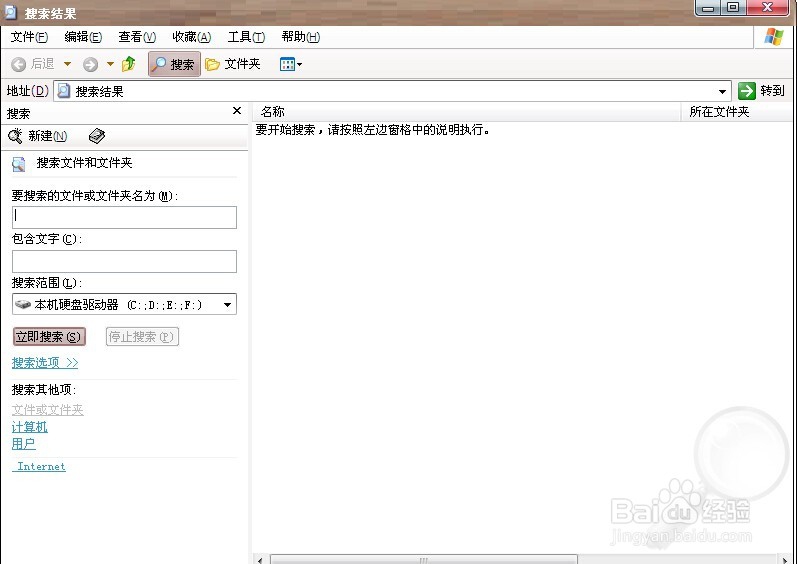Click the 停止搜索(P) button
Screen dimensions: 797x564
[x=142, y=336]
